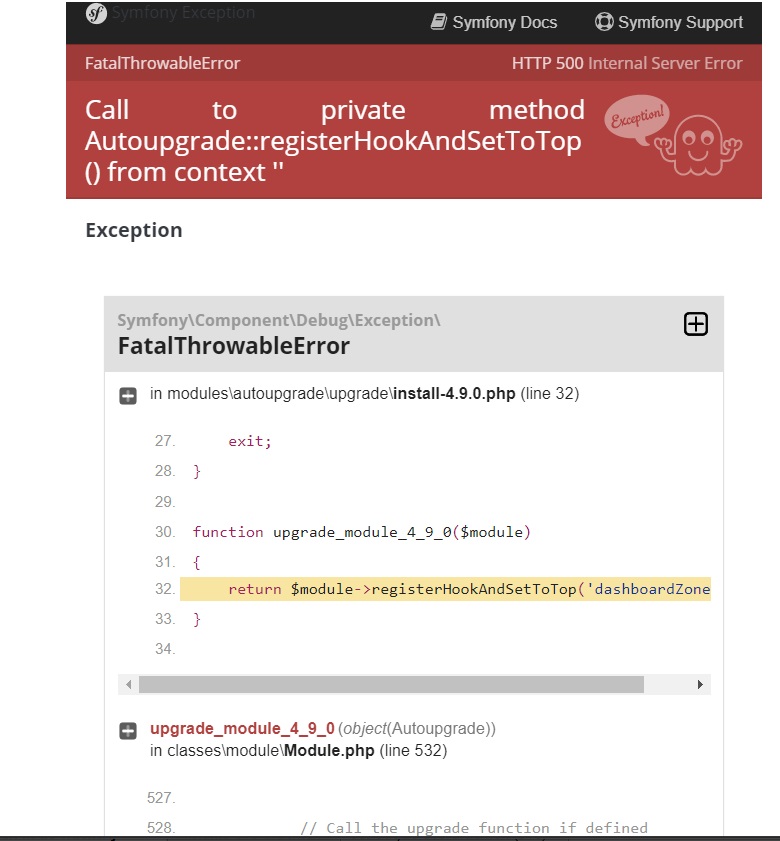
Task: Click the Exception! speech bubble graphic
Action: pyautogui.click(x=637, y=120)
